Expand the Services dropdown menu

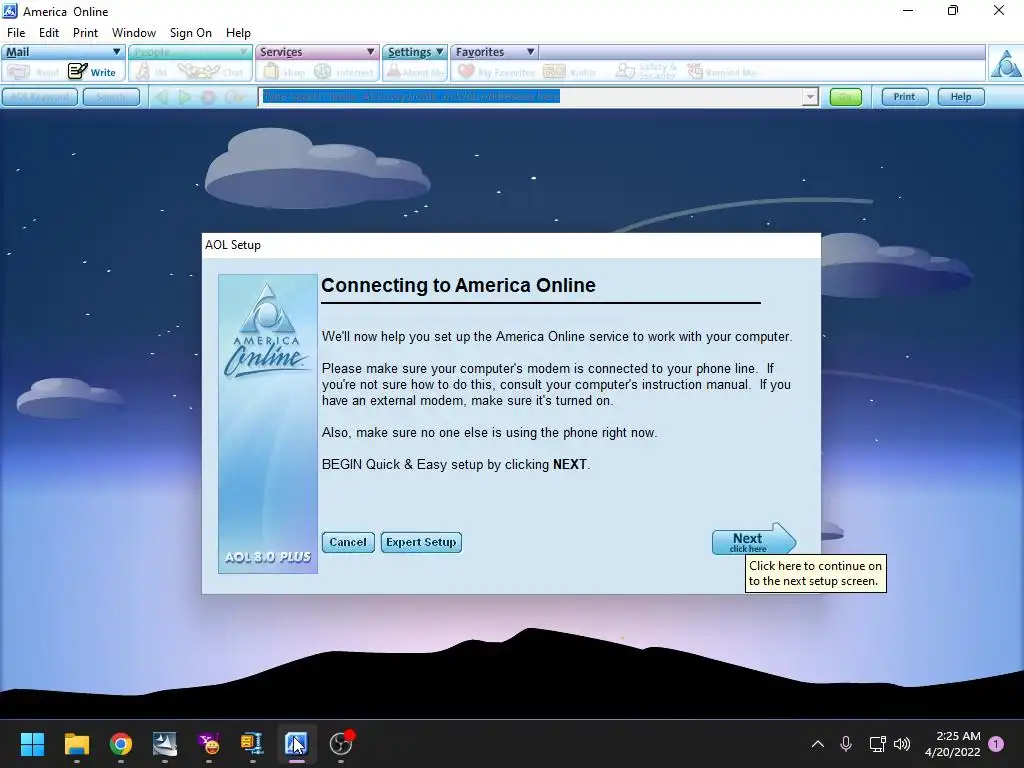click(x=370, y=52)
